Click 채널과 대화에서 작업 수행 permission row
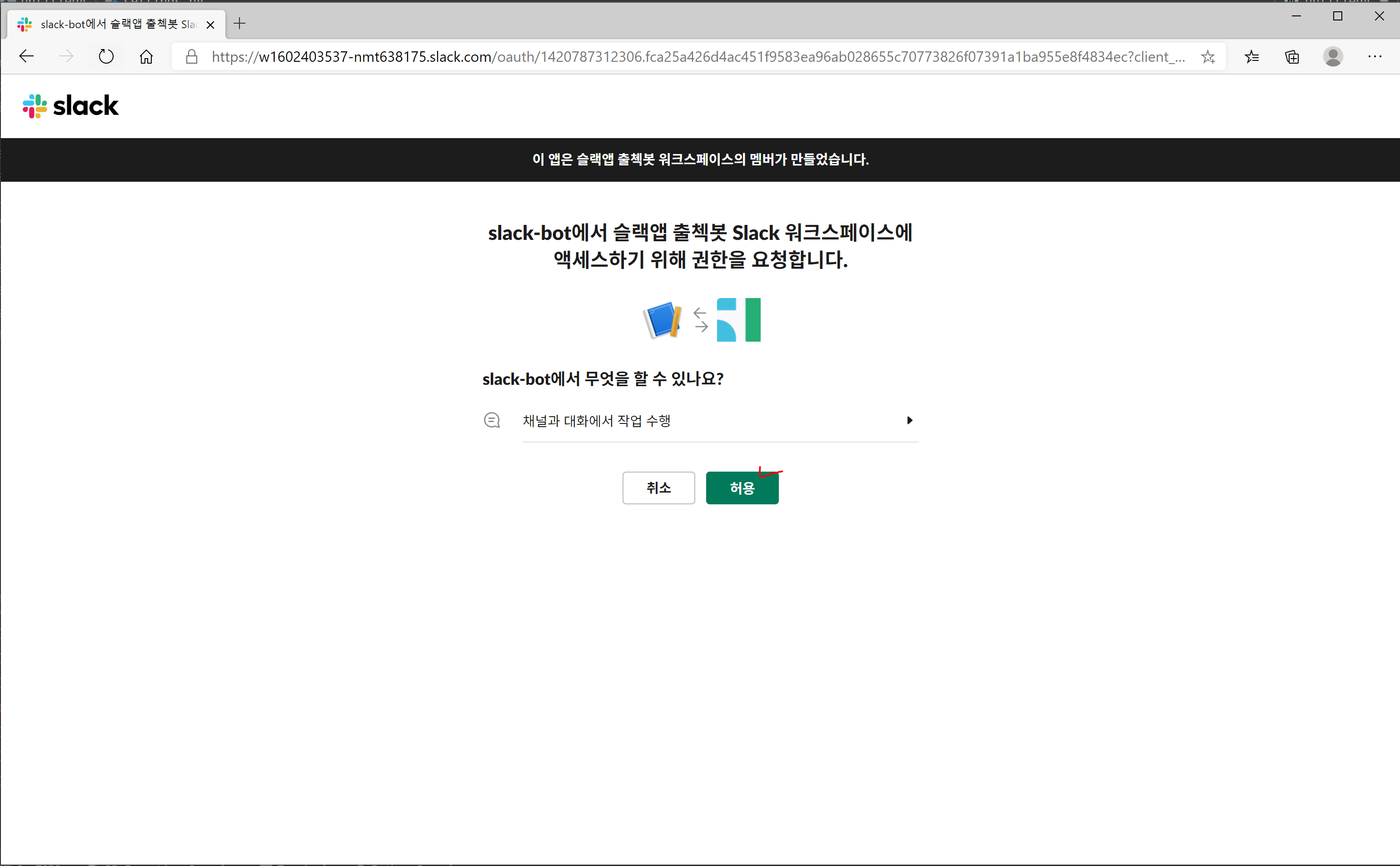The width and height of the screenshot is (1400, 866). coord(596,420)
